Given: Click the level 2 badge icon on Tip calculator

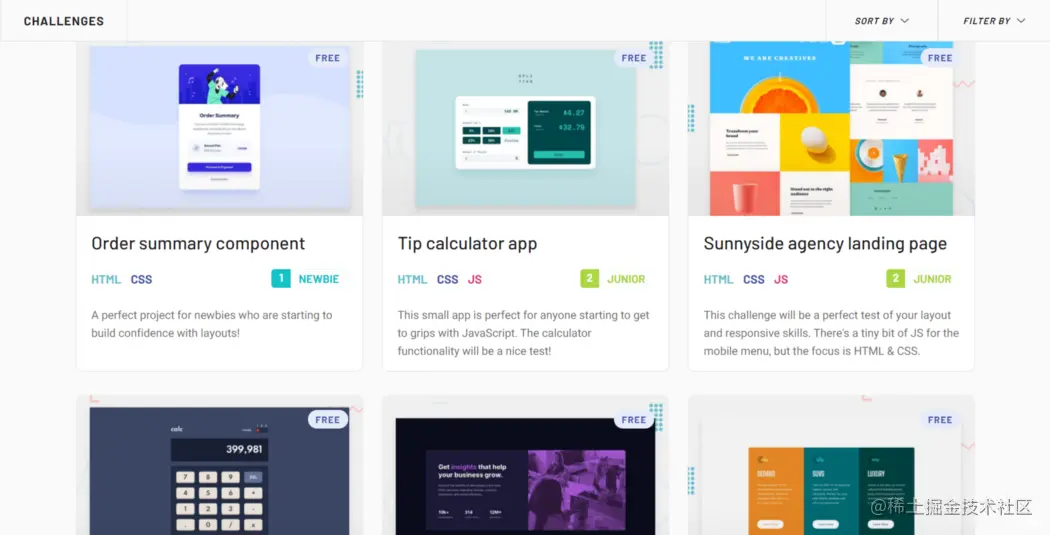Looking at the screenshot, I should (x=589, y=279).
